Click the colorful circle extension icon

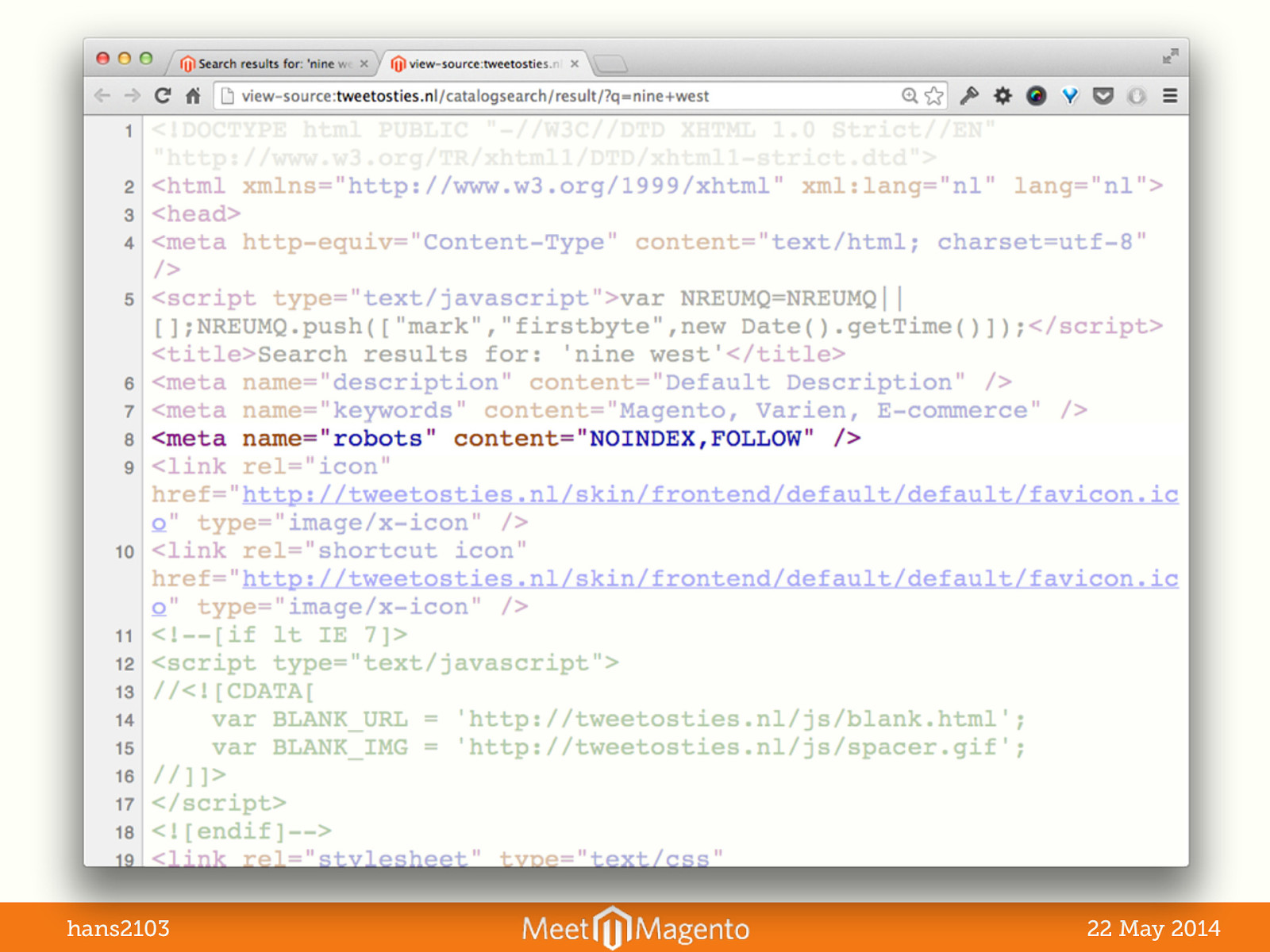pyautogui.click(x=1036, y=96)
